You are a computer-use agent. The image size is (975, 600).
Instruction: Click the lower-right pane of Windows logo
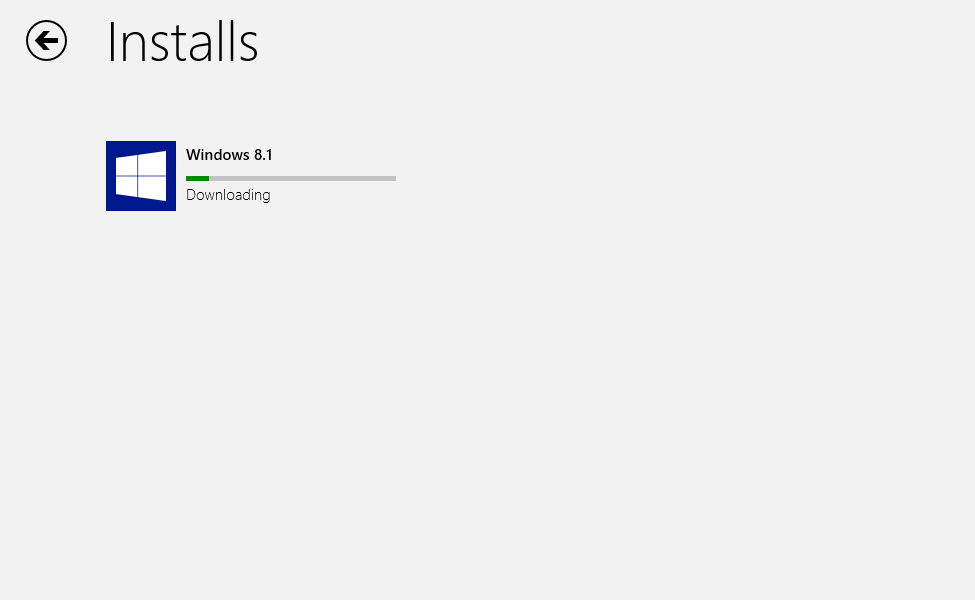tap(153, 188)
